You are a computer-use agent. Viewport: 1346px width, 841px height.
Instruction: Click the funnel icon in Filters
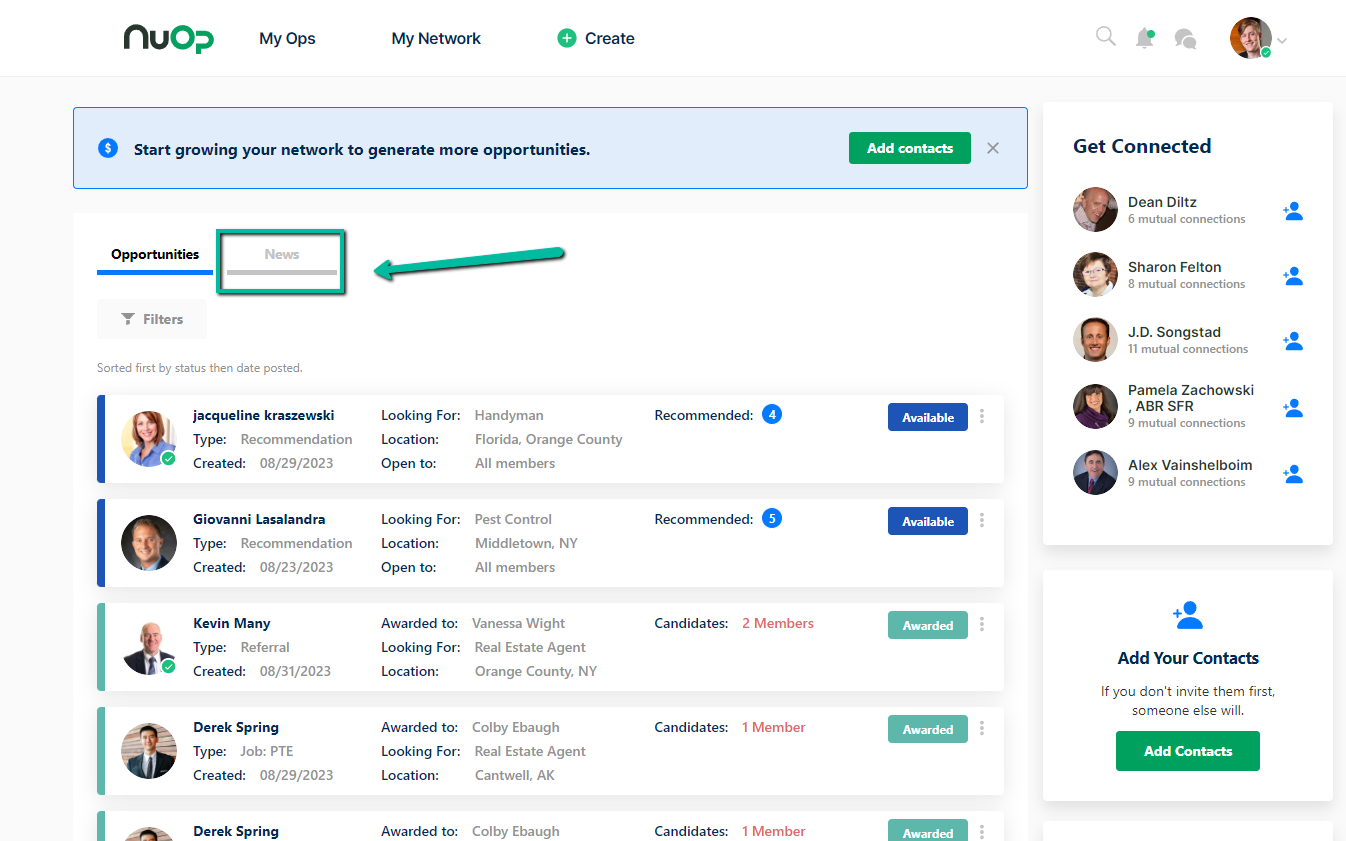(x=128, y=319)
